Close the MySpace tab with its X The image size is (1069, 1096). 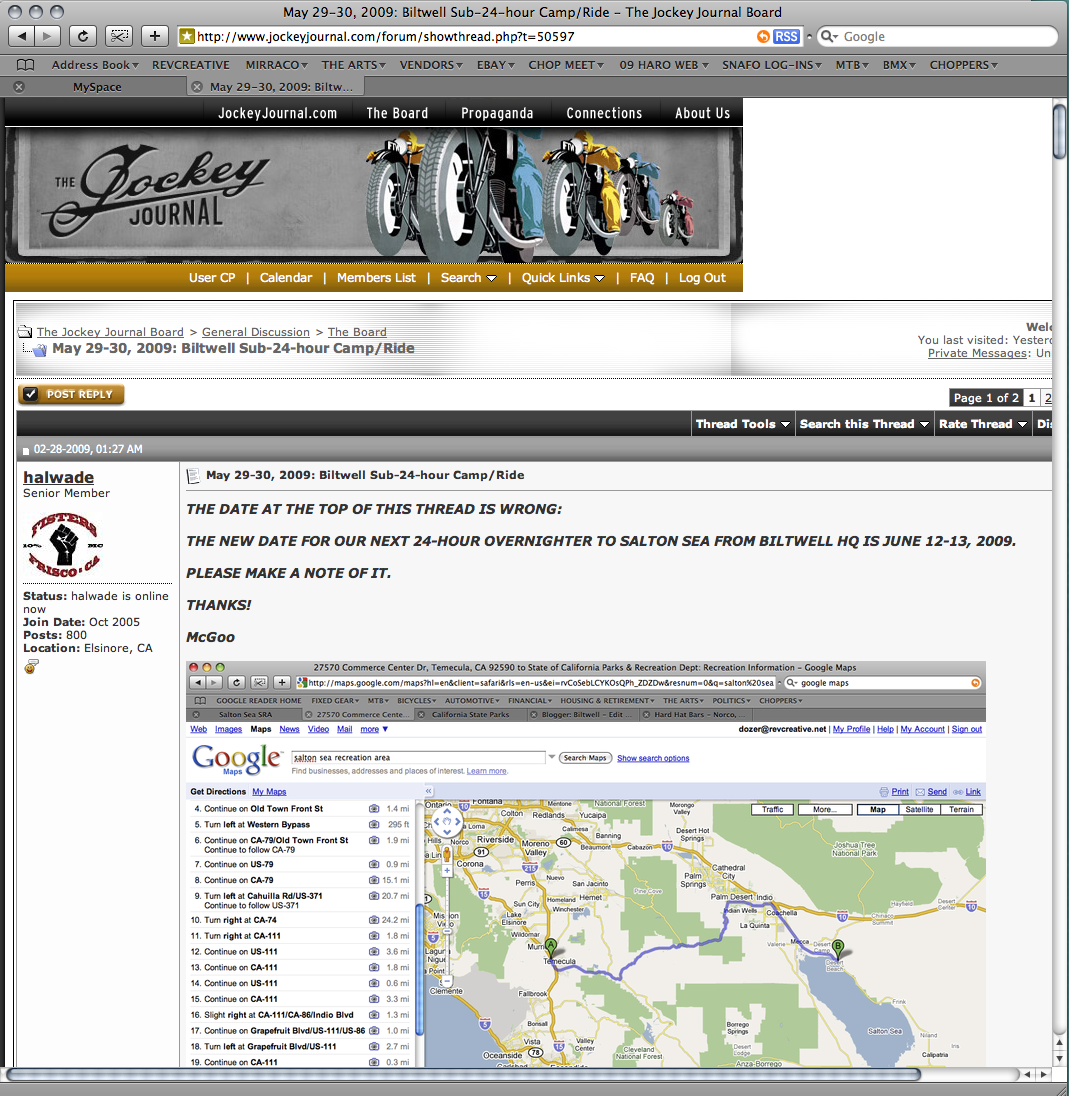pyautogui.click(x=19, y=87)
